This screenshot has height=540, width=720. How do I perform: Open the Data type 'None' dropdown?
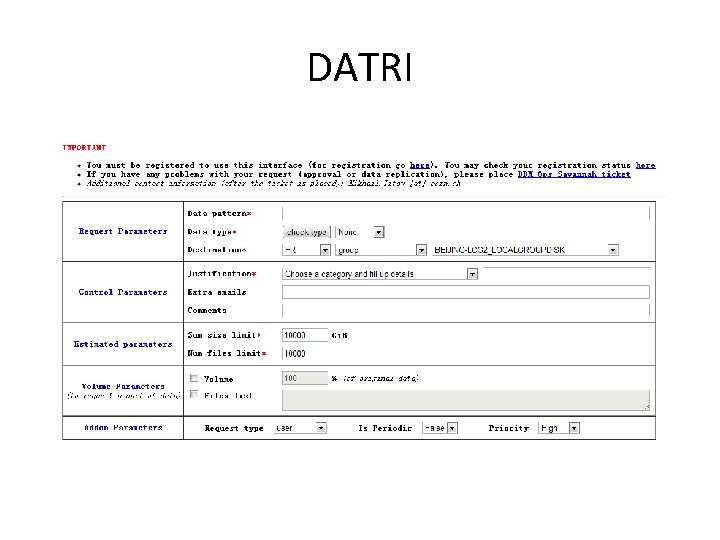click(x=360, y=232)
